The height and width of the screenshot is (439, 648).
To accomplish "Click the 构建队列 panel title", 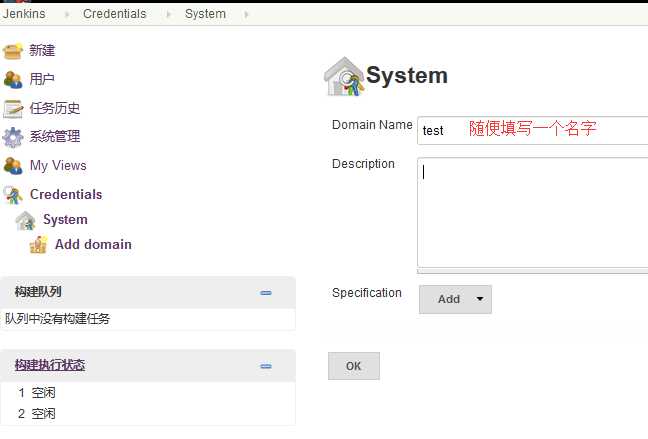I will coord(38,292).
